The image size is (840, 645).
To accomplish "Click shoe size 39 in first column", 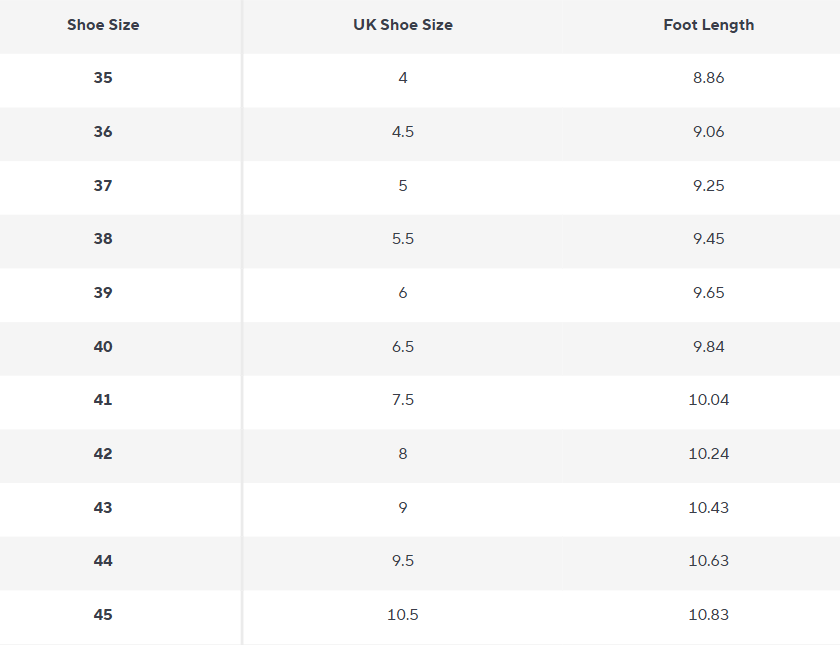I will [x=103, y=293].
